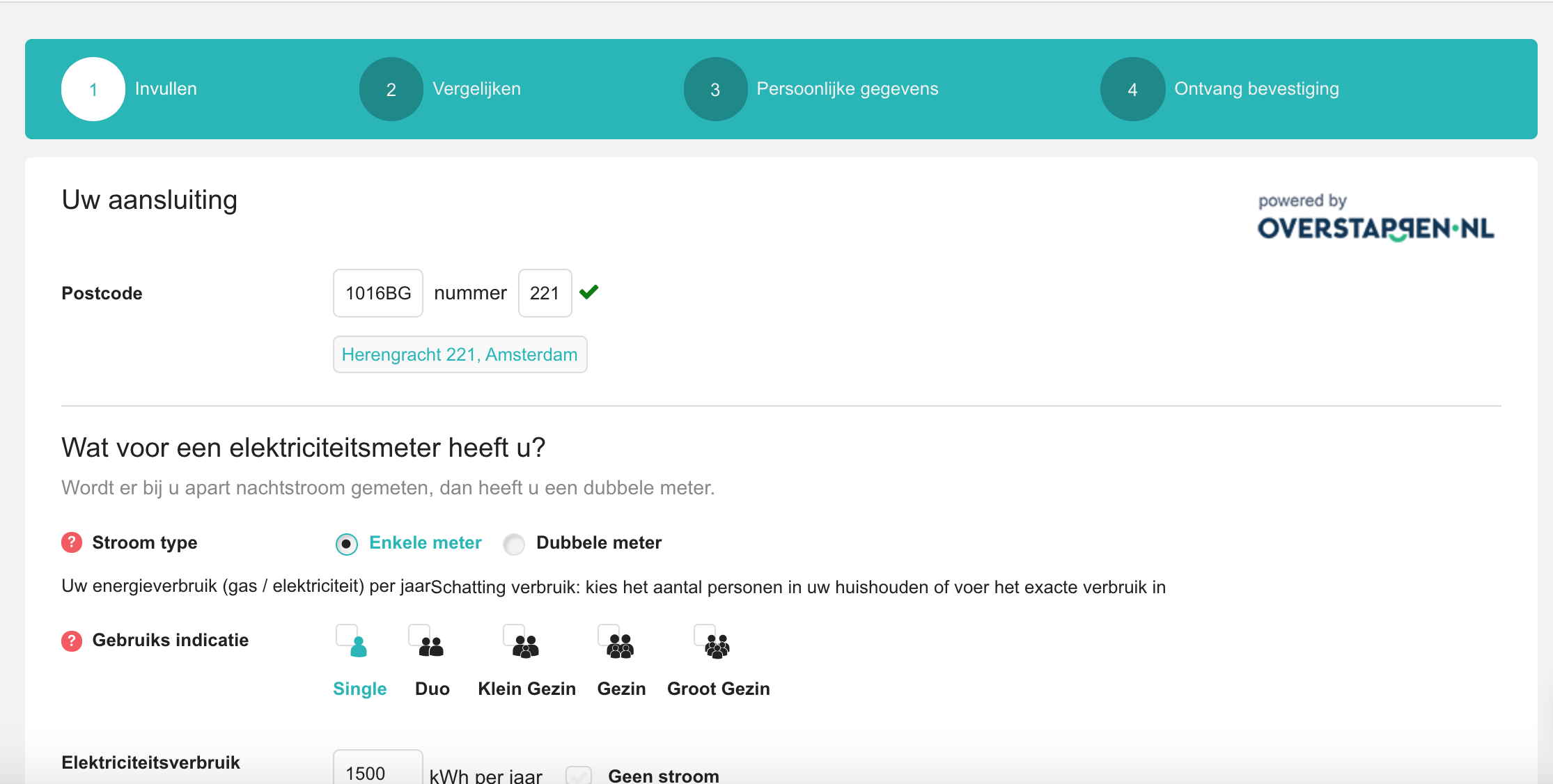Click the Elektriciteitsverbruik label
Image resolution: width=1553 pixels, height=784 pixels.
point(150,762)
